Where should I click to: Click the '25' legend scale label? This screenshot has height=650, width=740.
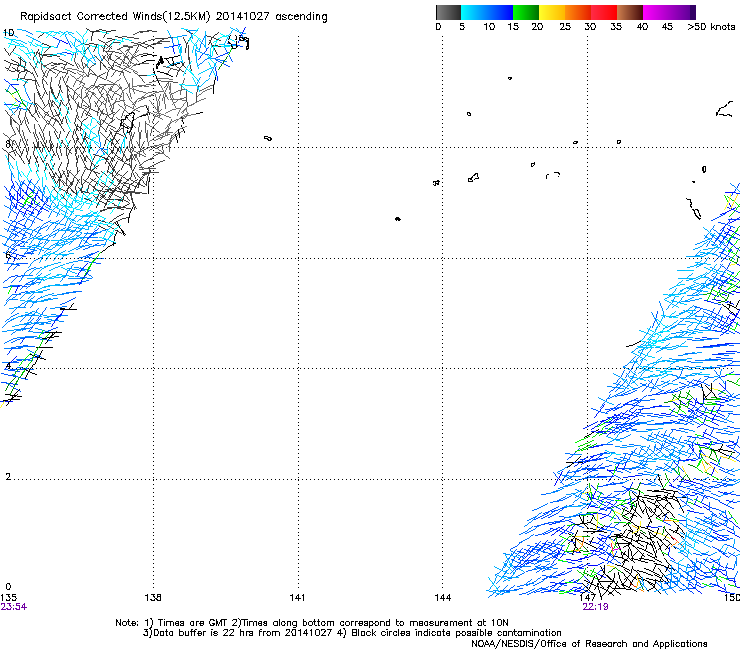click(565, 27)
